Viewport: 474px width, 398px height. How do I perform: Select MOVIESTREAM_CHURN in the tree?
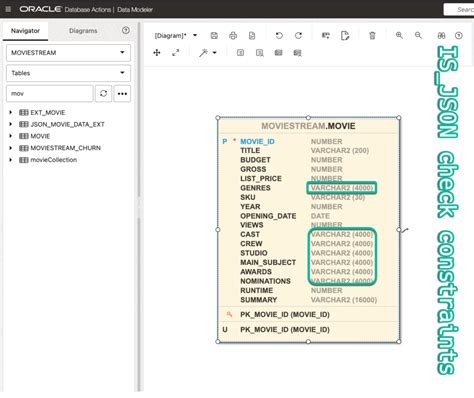point(65,148)
